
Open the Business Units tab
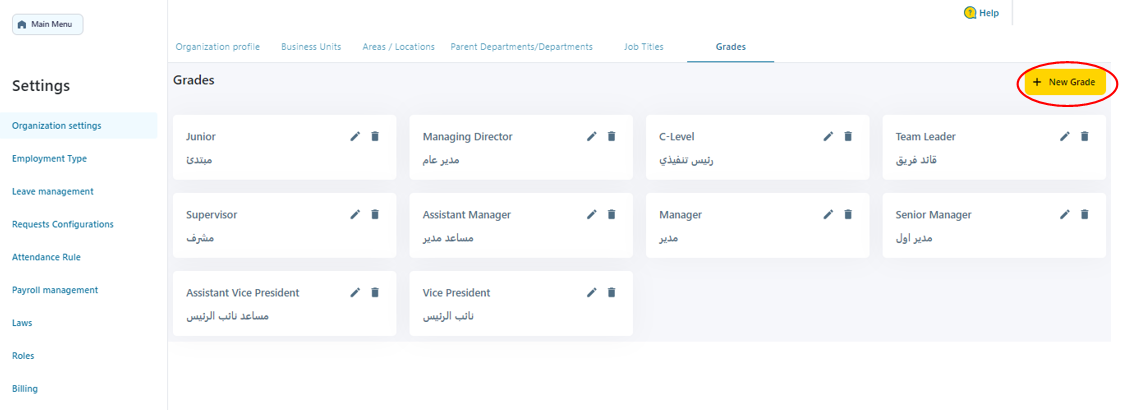311,47
